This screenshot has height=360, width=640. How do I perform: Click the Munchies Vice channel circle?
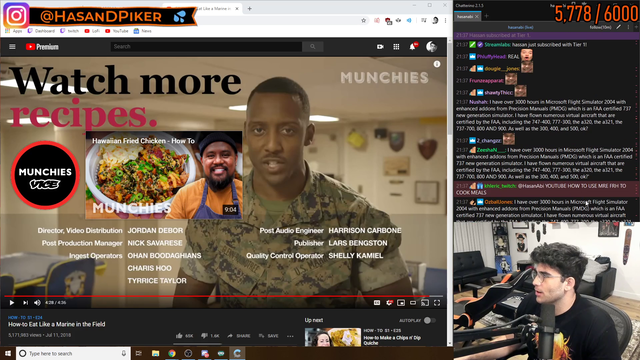coord(45,176)
